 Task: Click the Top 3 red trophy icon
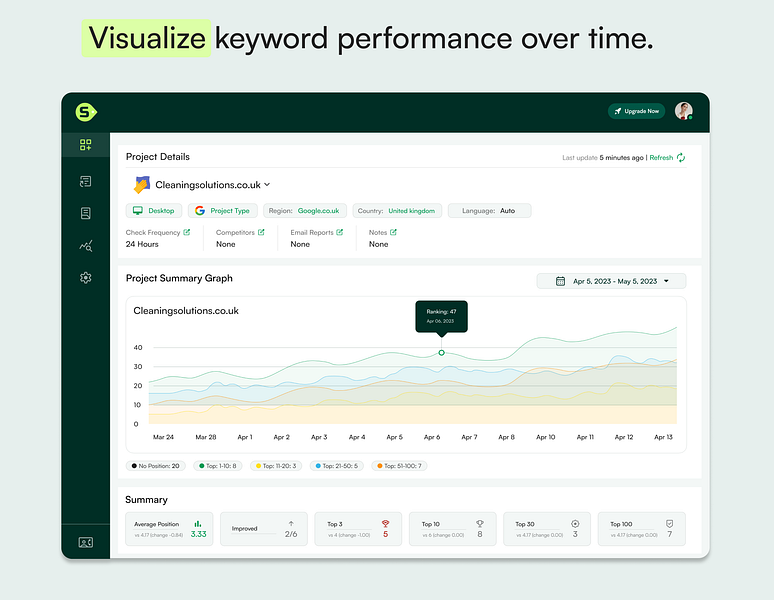click(386, 524)
